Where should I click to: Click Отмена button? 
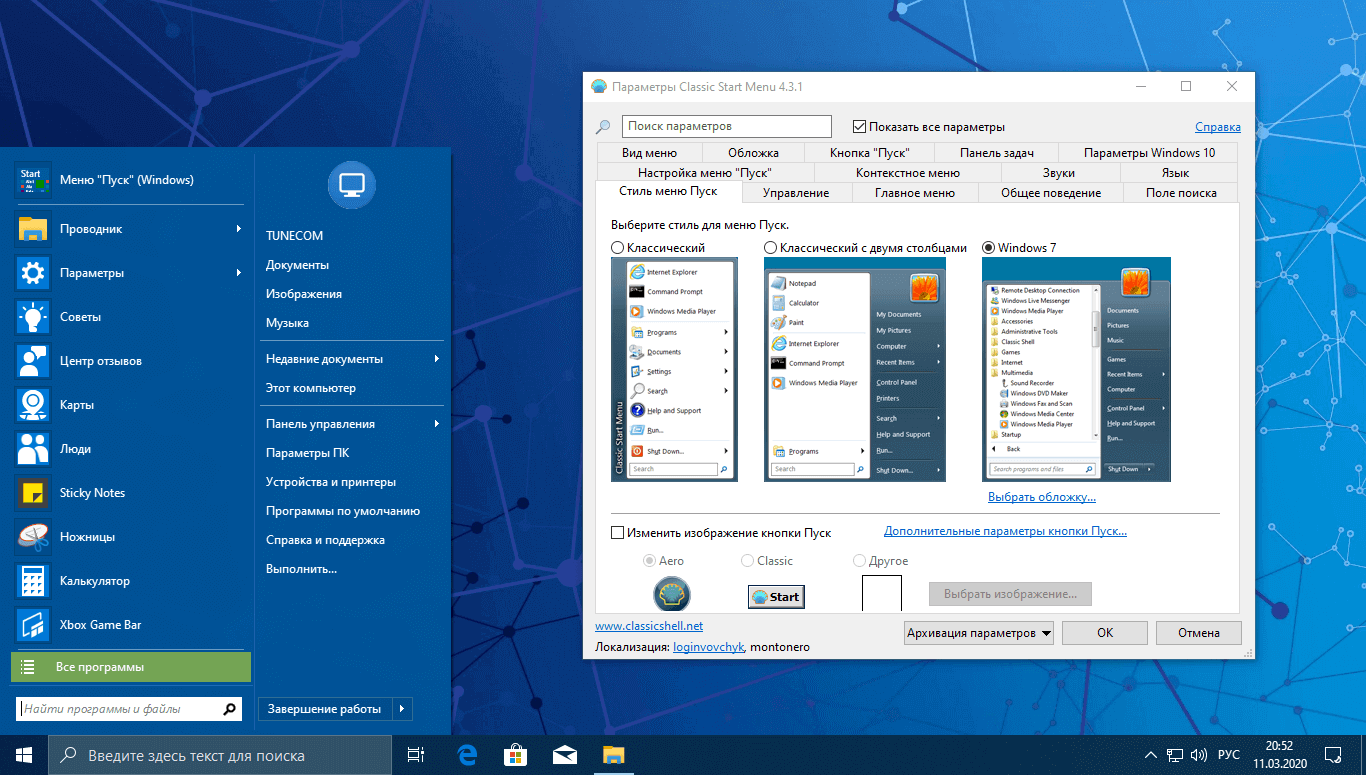point(1198,633)
